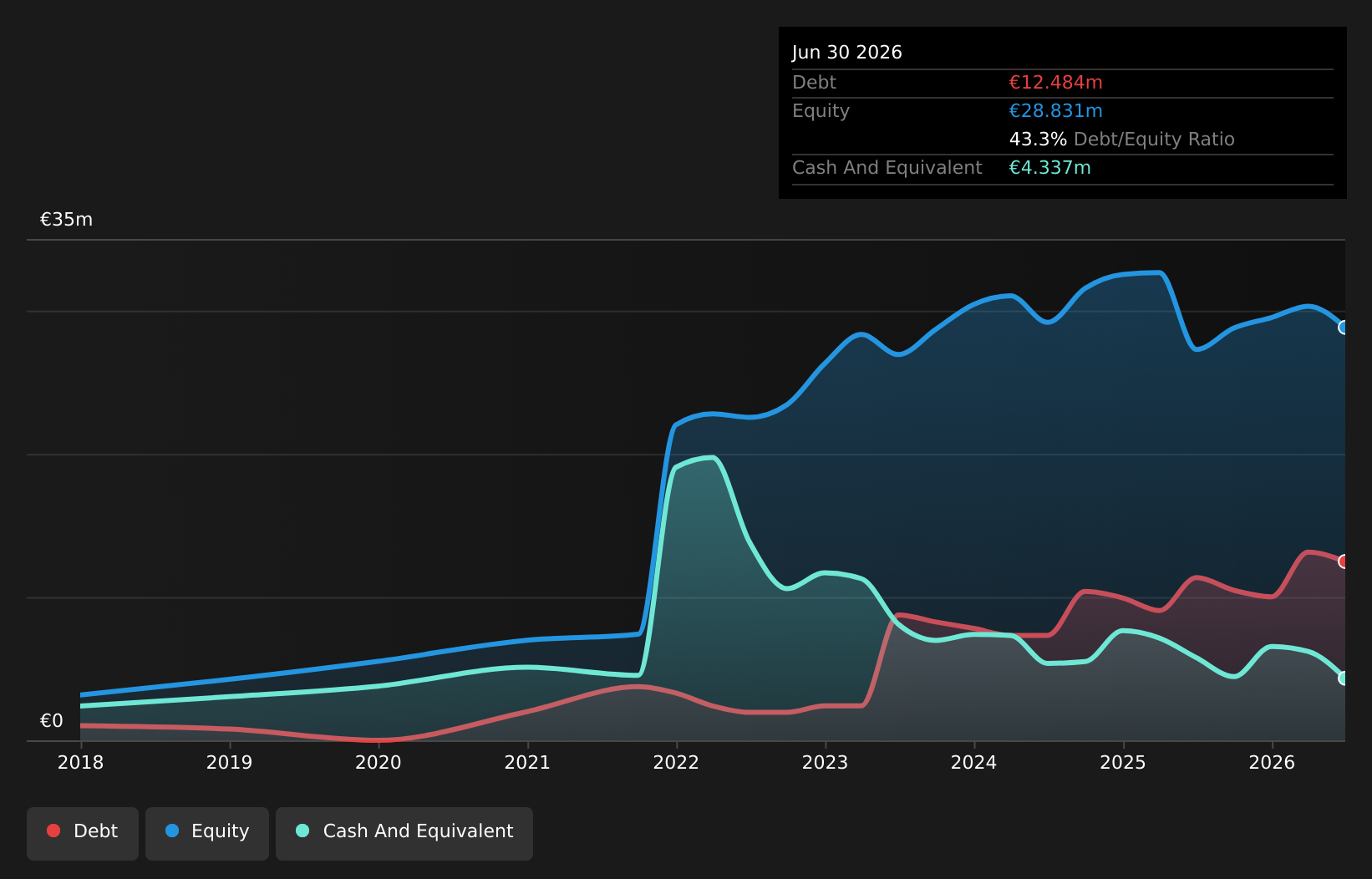This screenshot has width=1372, height=879.
Task: Toggle the Equity legend button
Action: [x=207, y=833]
